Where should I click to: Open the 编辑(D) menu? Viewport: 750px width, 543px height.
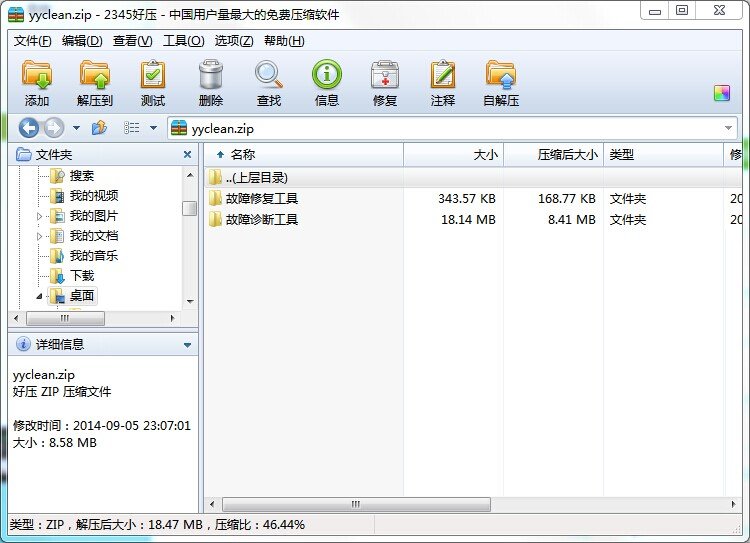click(82, 41)
